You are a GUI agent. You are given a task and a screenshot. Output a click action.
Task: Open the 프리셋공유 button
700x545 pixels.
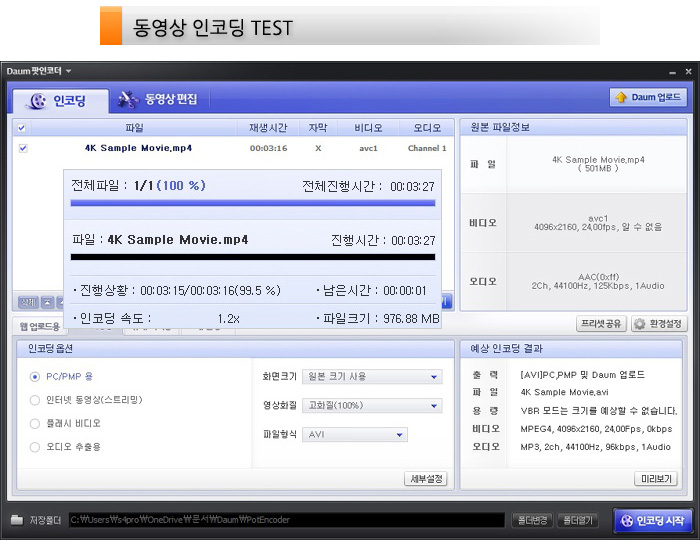[x=601, y=324]
